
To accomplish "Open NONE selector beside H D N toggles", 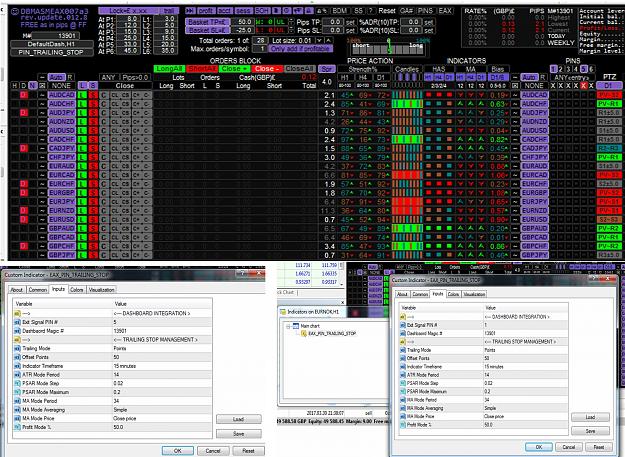I will (61, 86).
